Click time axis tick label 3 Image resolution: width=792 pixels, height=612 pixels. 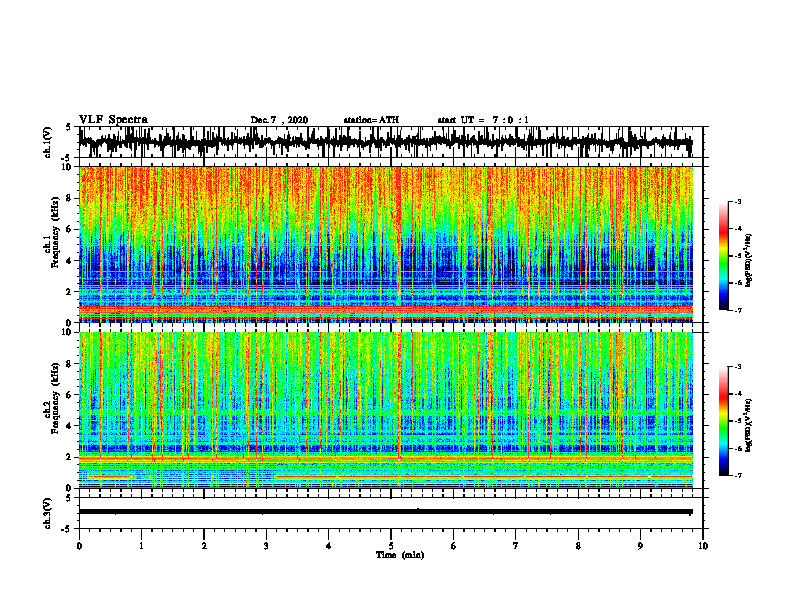click(x=266, y=546)
